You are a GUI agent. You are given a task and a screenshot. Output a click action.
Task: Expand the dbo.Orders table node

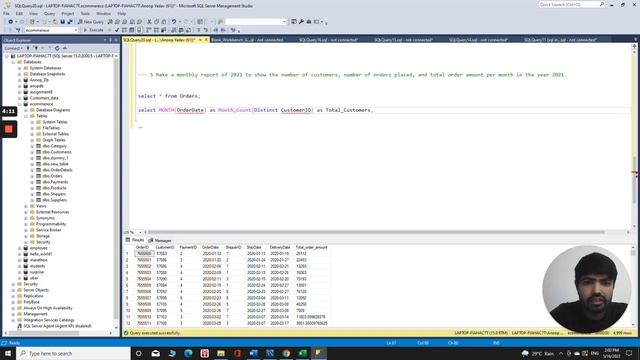pyautogui.click(x=33, y=176)
